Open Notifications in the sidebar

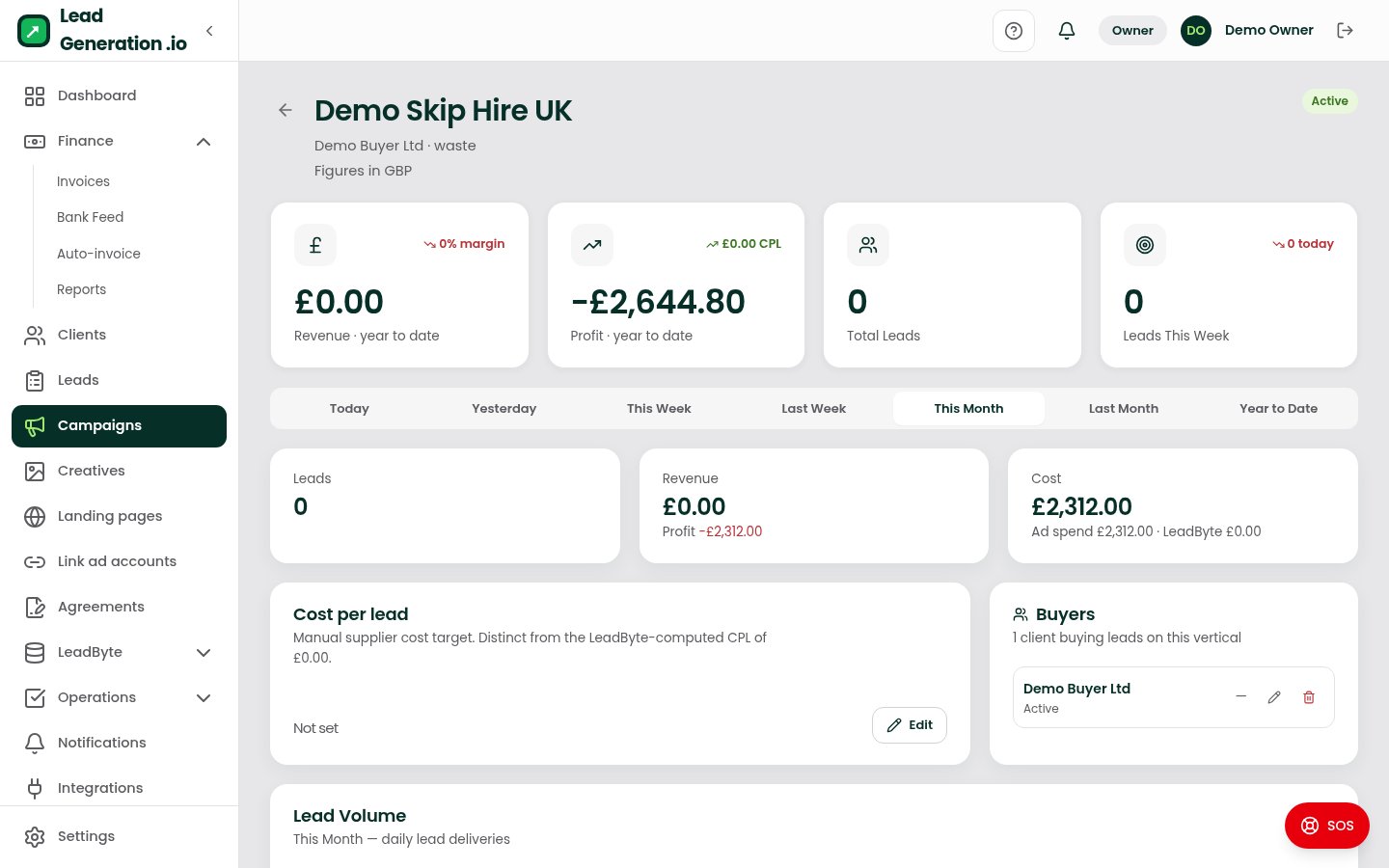point(120,743)
